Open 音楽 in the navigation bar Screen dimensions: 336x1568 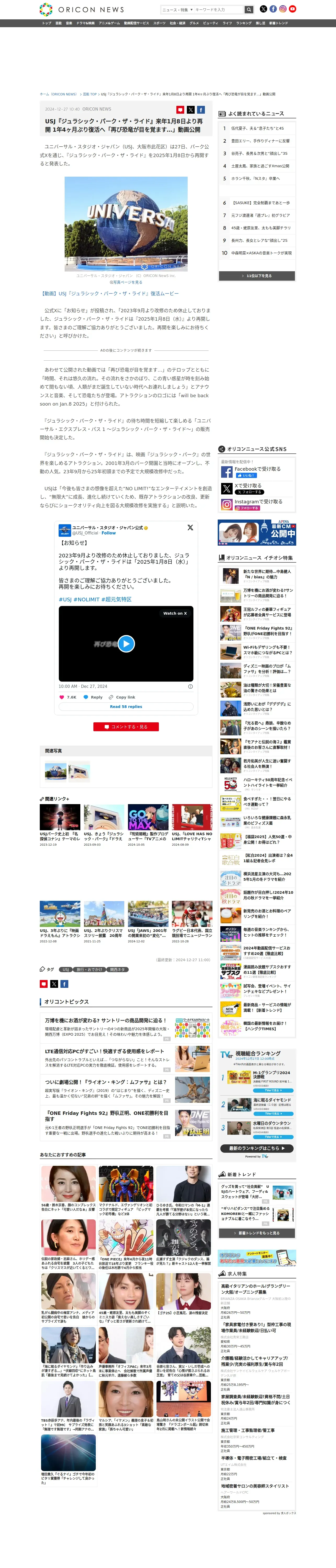coord(69,23)
